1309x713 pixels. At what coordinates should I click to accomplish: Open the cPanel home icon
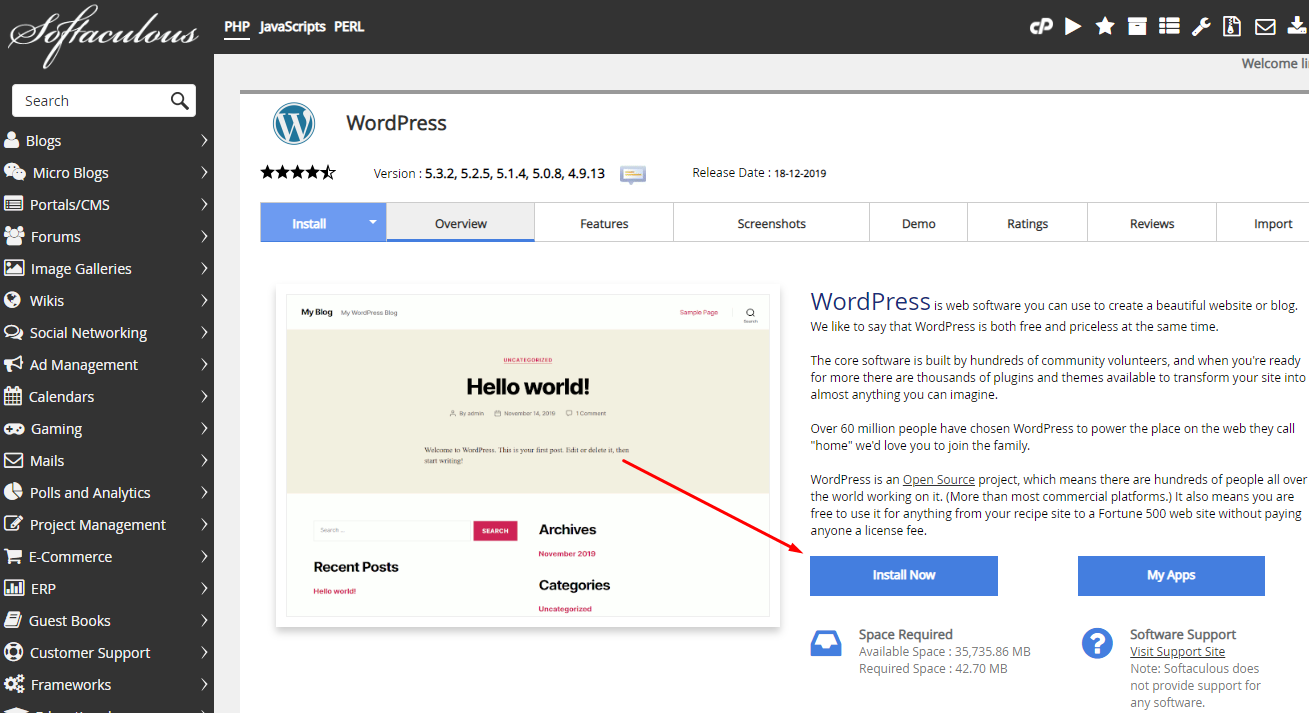point(1041,27)
